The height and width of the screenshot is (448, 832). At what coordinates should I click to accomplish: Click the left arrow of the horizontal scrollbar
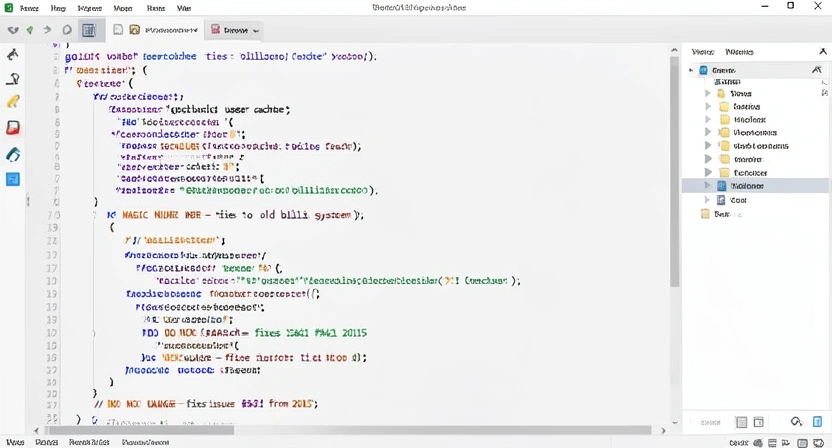click(x=36, y=430)
